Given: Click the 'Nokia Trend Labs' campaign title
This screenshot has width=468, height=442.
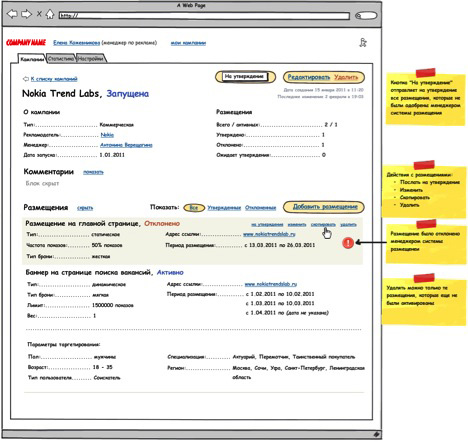Looking at the screenshot, I should pyautogui.click(x=61, y=93).
